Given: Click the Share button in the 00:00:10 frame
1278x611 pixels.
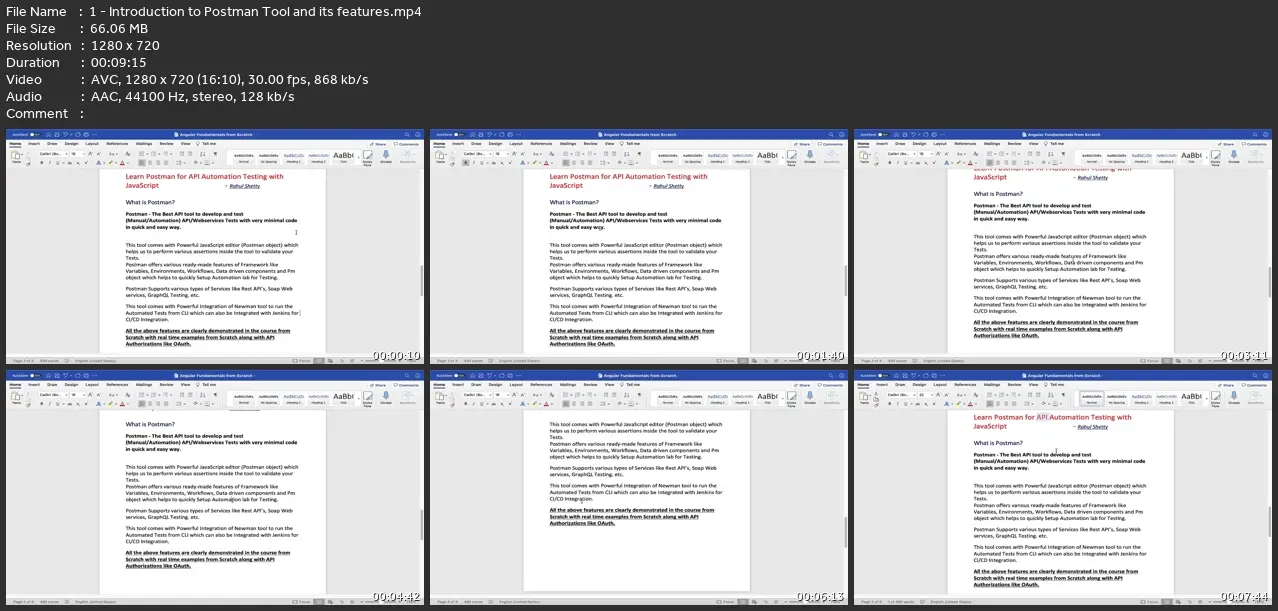Looking at the screenshot, I should 378,143.
